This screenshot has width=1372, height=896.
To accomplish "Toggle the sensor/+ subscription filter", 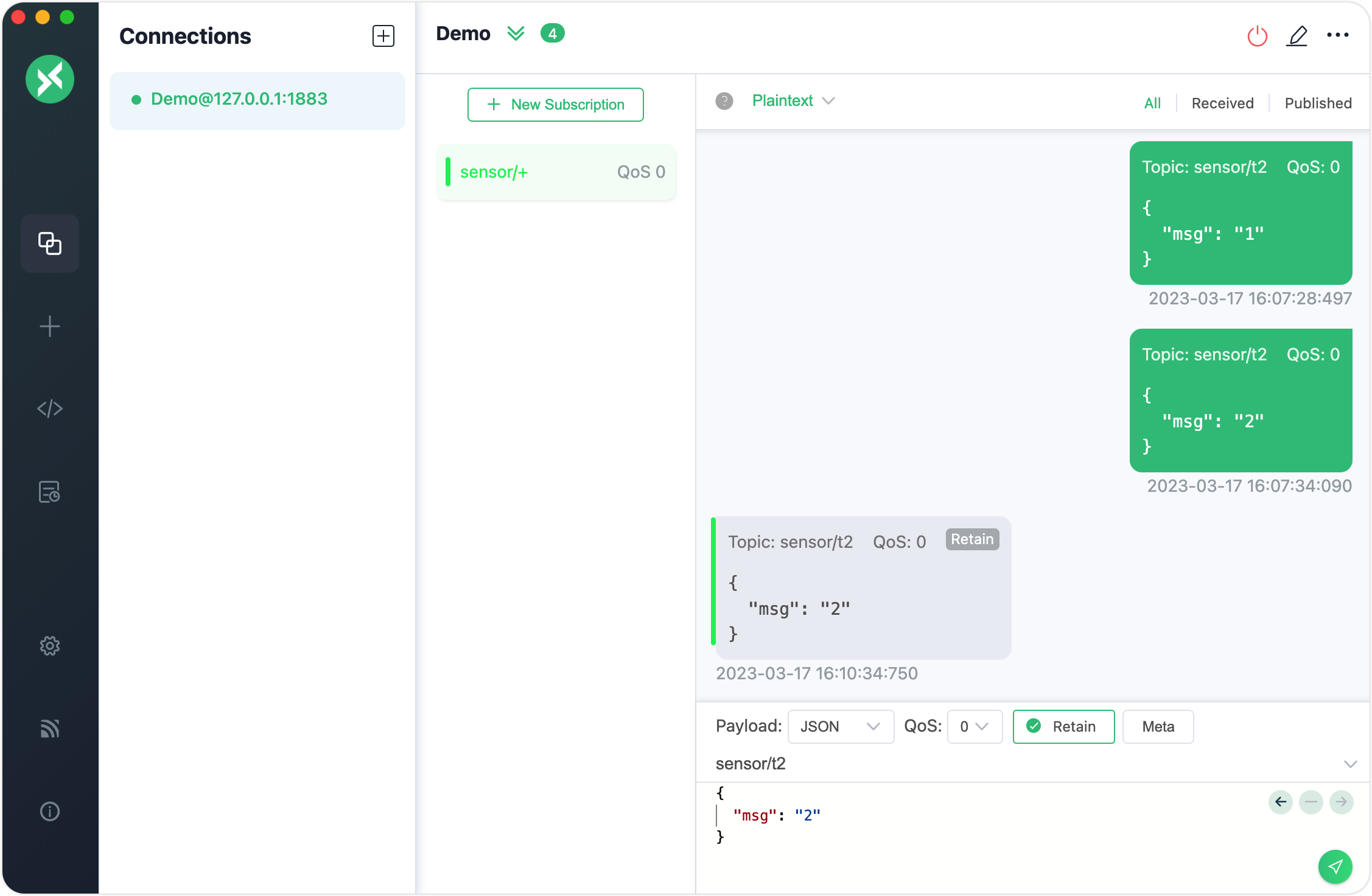I will coord(556,172).
